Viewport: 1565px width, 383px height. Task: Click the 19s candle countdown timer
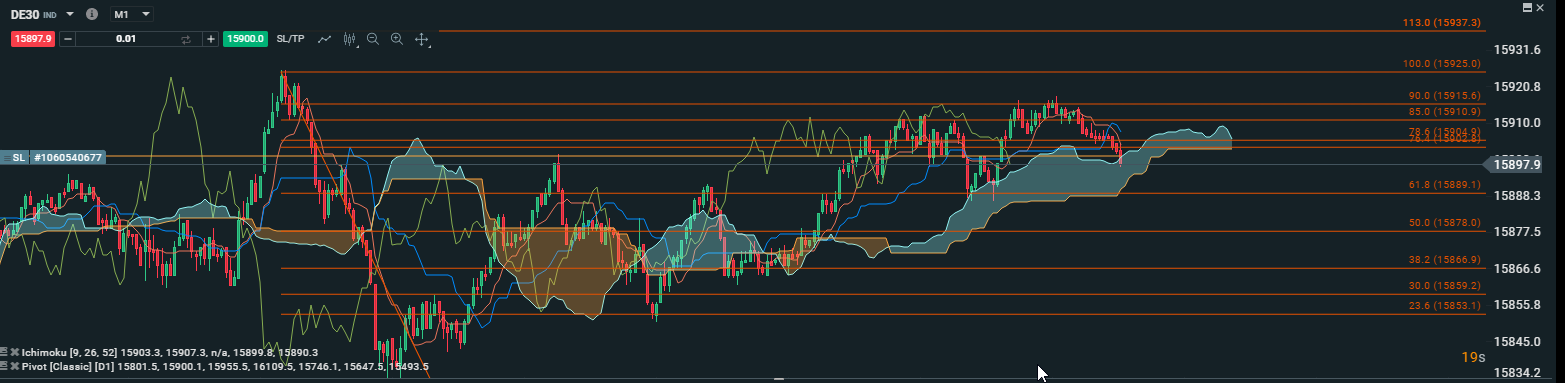coord(1473,357)
